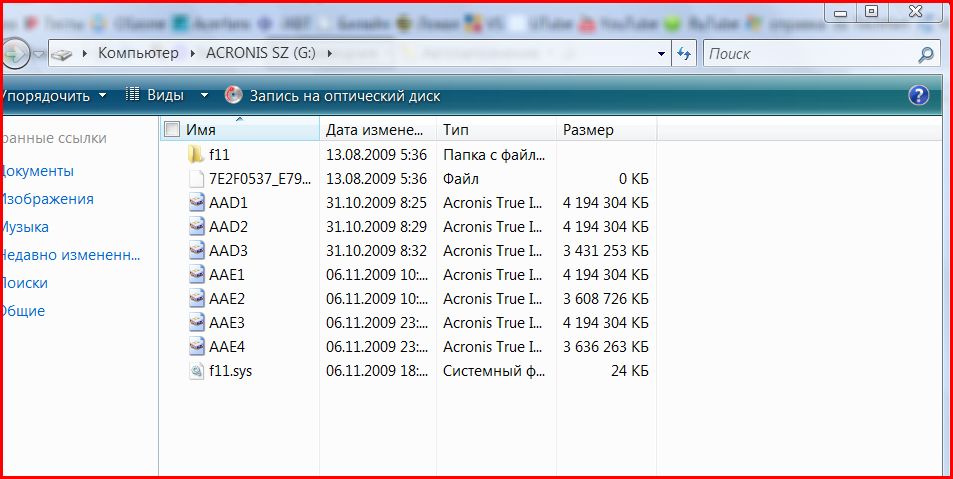953x479 pixels.
Task: Select the f11 folder icon
Action: (x=196, y=154)
